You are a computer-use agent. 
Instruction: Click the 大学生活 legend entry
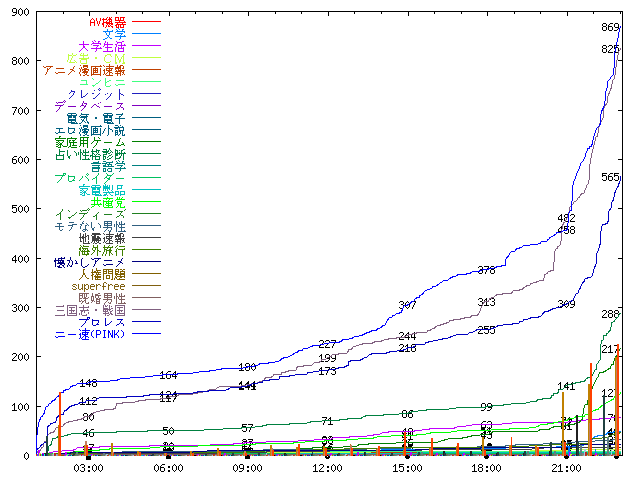[x=101, y=46]
